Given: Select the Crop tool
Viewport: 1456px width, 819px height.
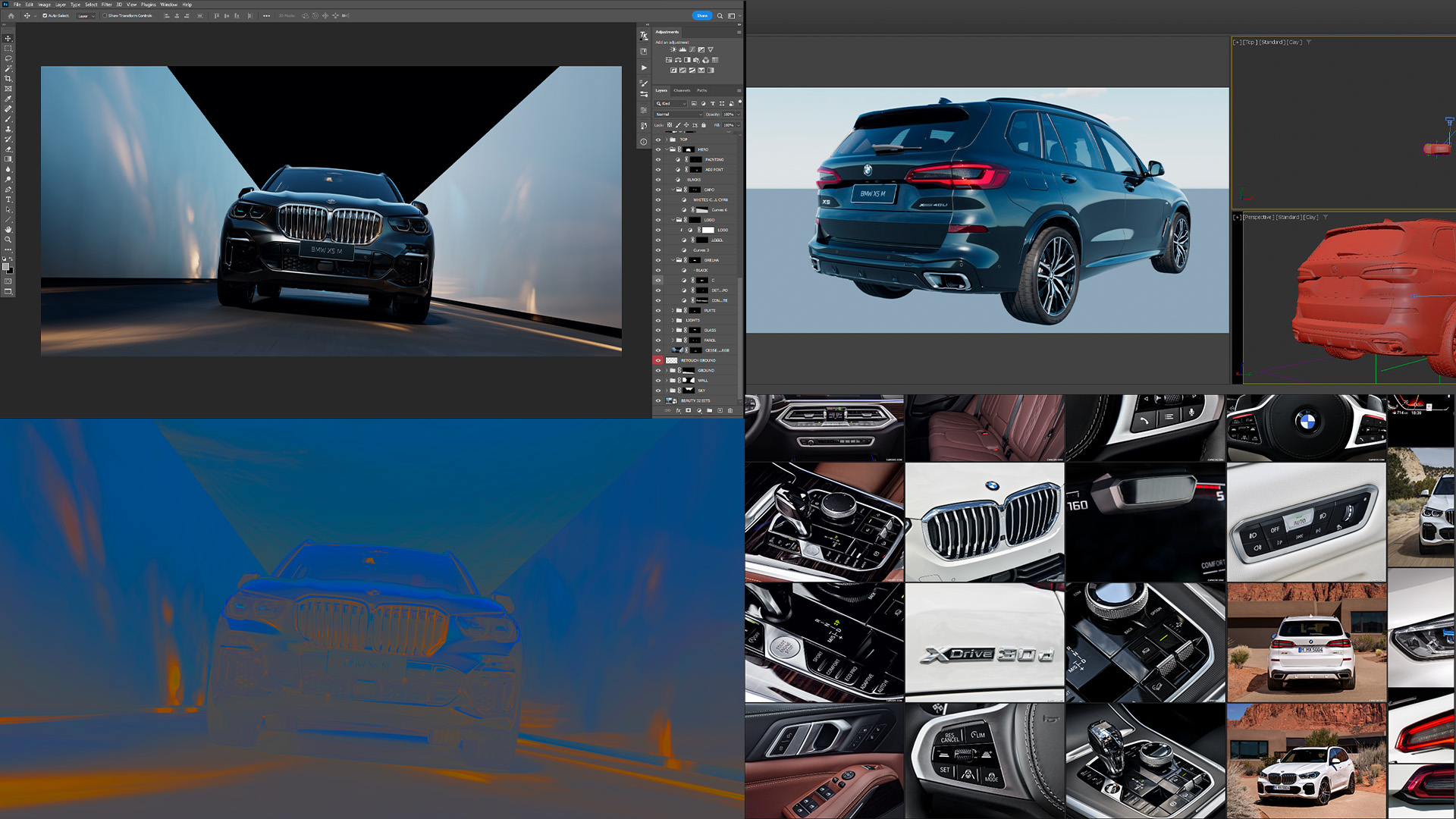Looking at the screenshot, I should pos(8,79).
